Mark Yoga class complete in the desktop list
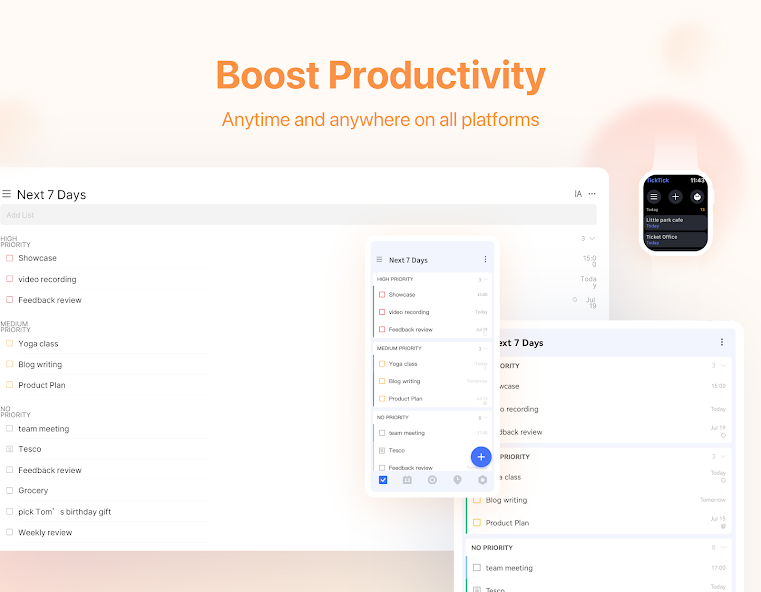Image resolution: width=761 pixels, height=592 pixels. click(10, 343)
